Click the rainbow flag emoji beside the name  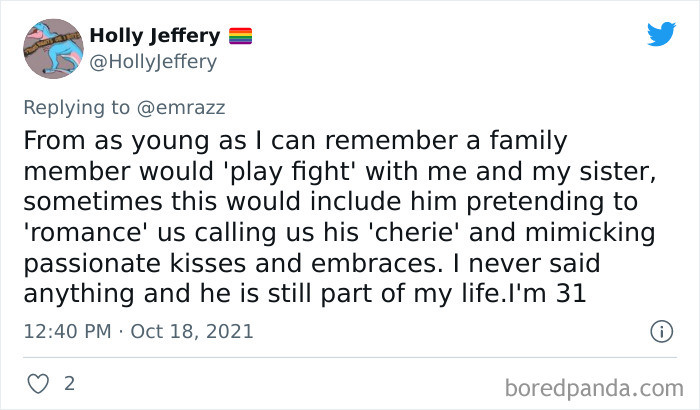[x=241, y=36]
